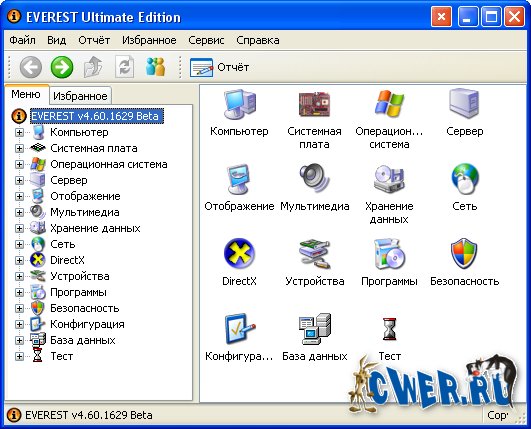Click the Тест hourglass icon in right pane

tap(389, 328)
